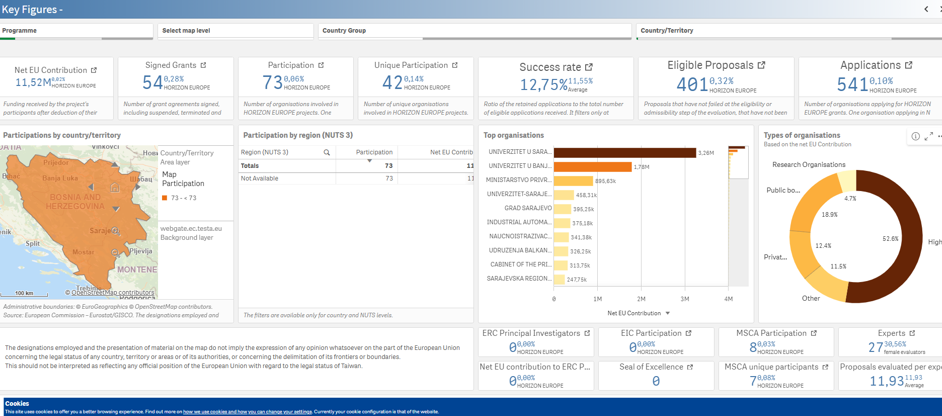This screenshot has height=416, width=942.
Task: Expand Types of organisations chart to fullscreen
Action: pyautogui.click(x=928, y=136)
